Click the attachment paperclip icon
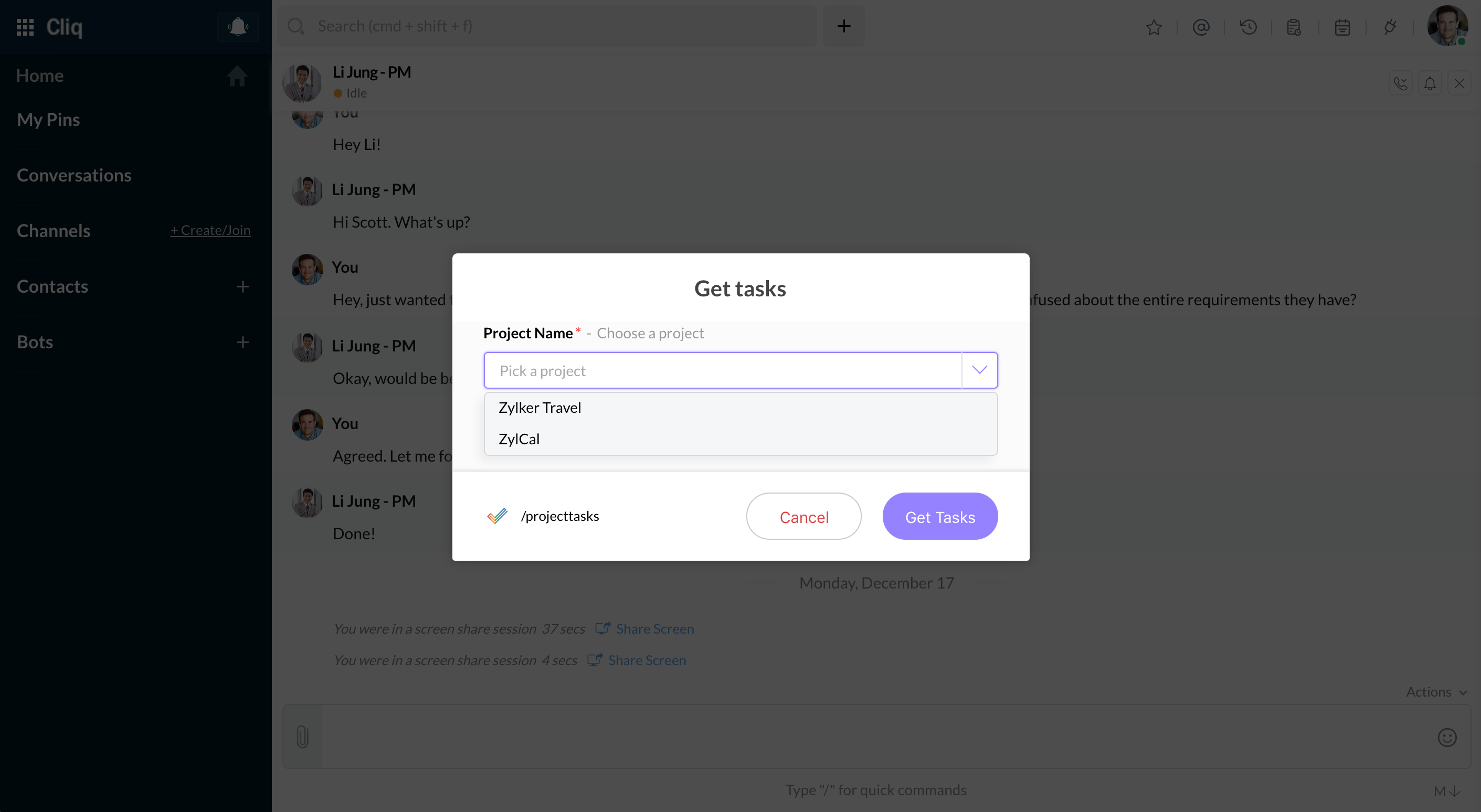Viewport: 1481px width, 812px height. (302, 736)
